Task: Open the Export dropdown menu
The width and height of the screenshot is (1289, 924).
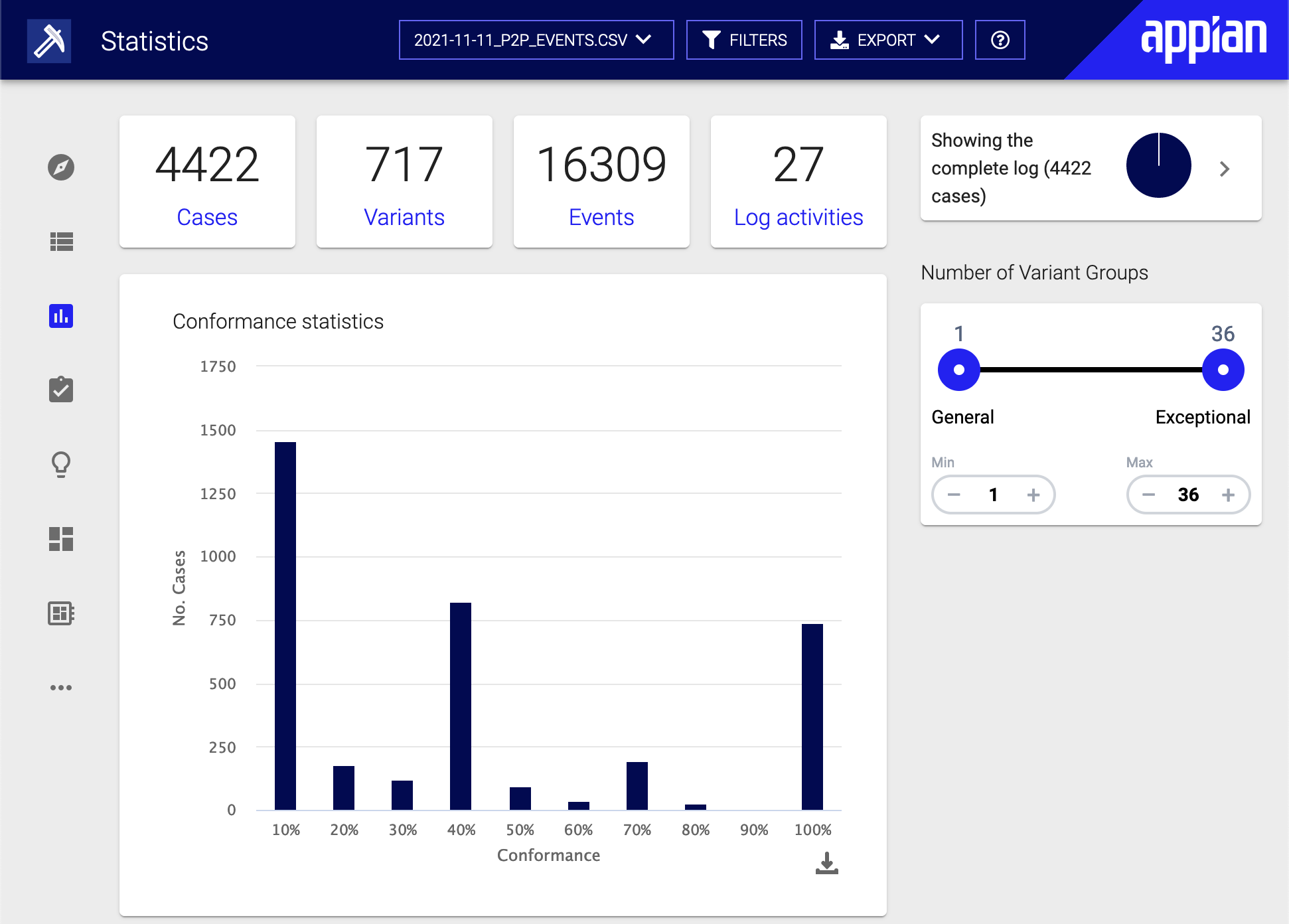Action: point(888,40)
